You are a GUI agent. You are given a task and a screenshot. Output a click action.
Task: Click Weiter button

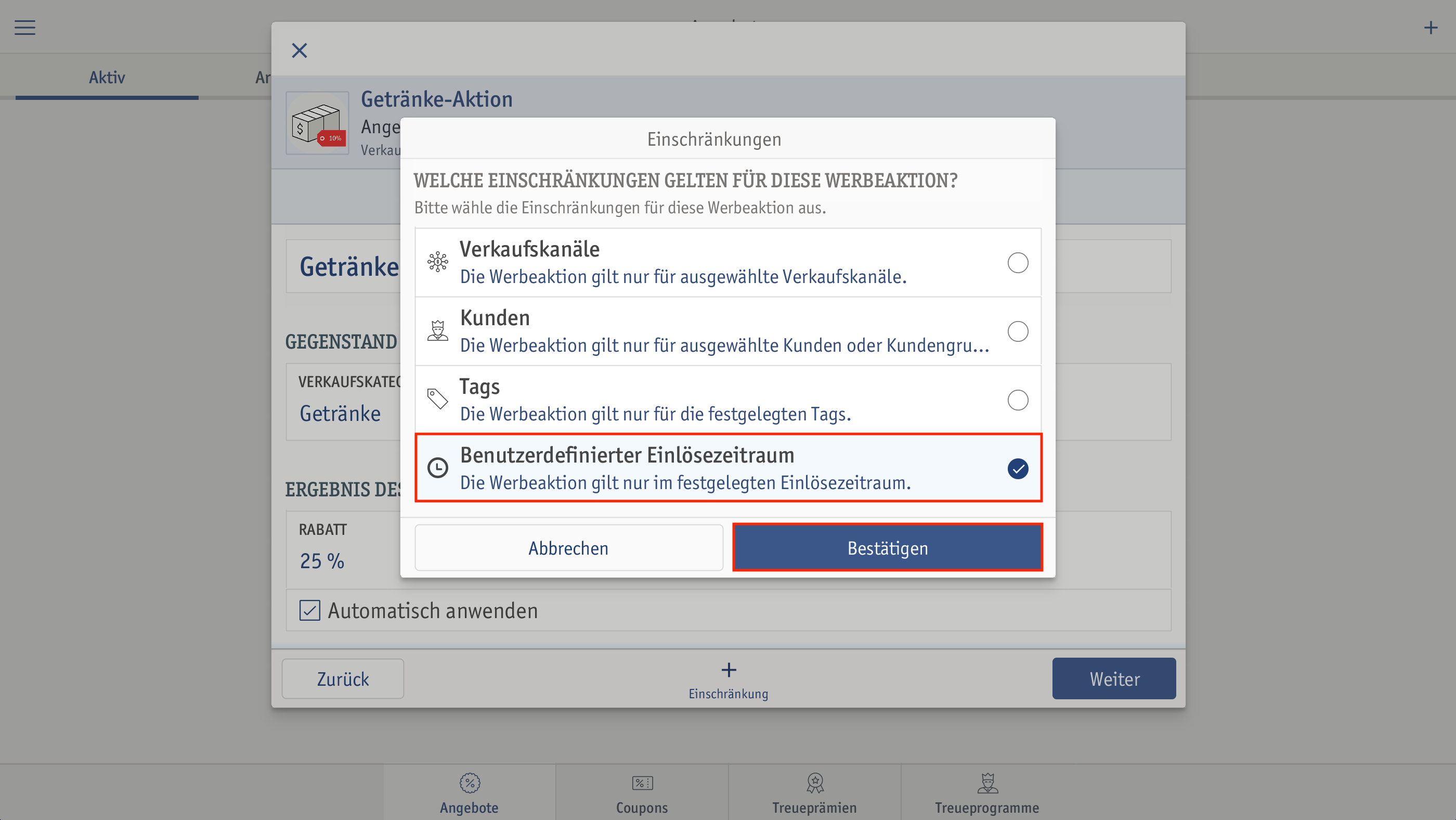point(1114,678)
